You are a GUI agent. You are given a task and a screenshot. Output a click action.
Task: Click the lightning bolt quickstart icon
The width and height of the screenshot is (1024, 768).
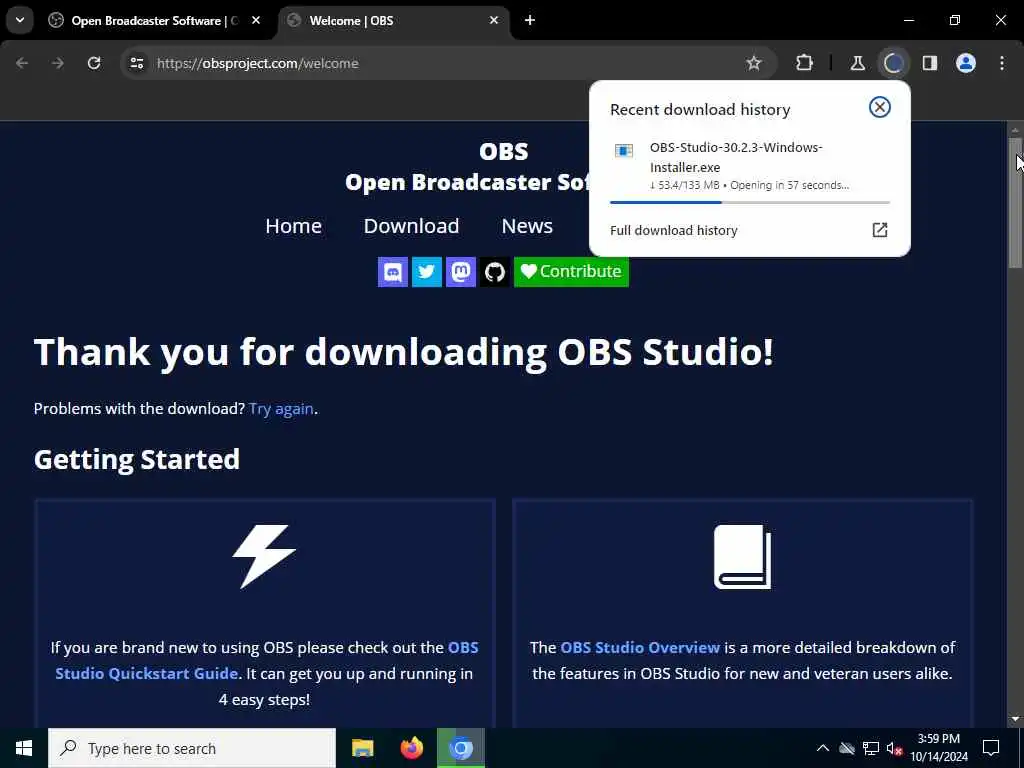tap(264, 556)
